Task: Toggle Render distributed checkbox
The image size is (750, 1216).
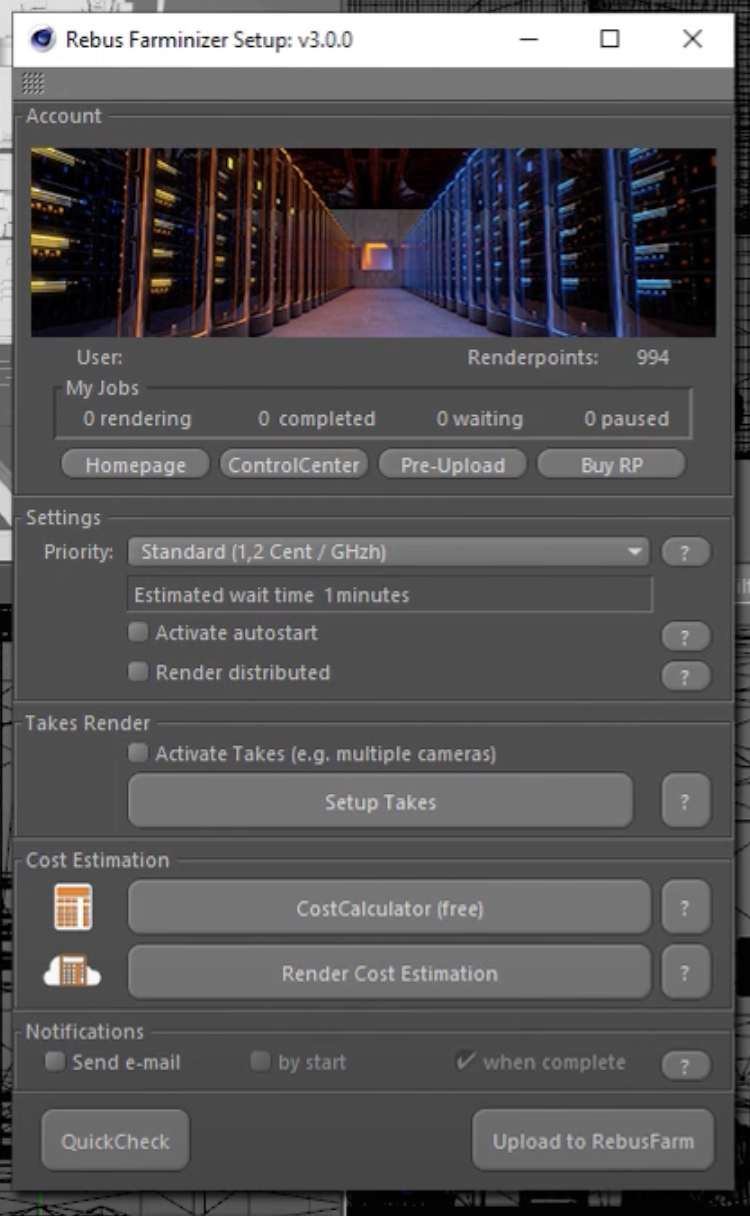Action: 138,672
